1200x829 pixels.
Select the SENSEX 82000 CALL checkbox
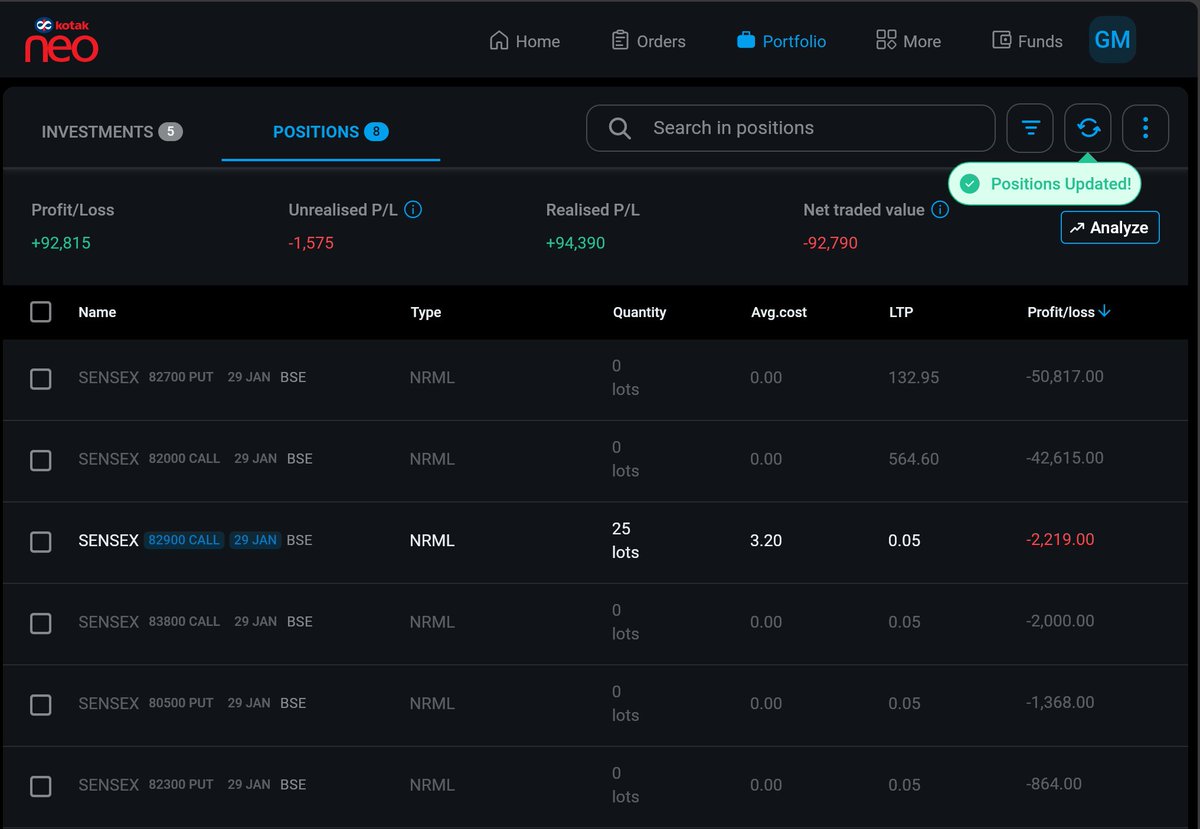point(41,460)
